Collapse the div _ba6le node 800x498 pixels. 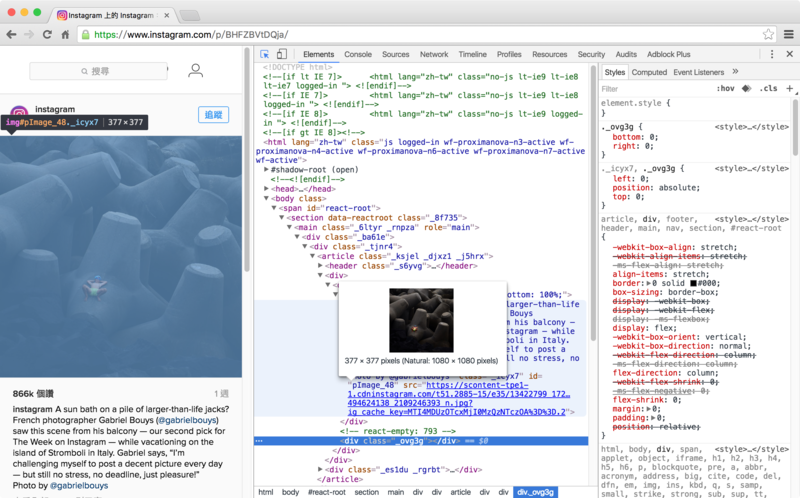point(297,237)
